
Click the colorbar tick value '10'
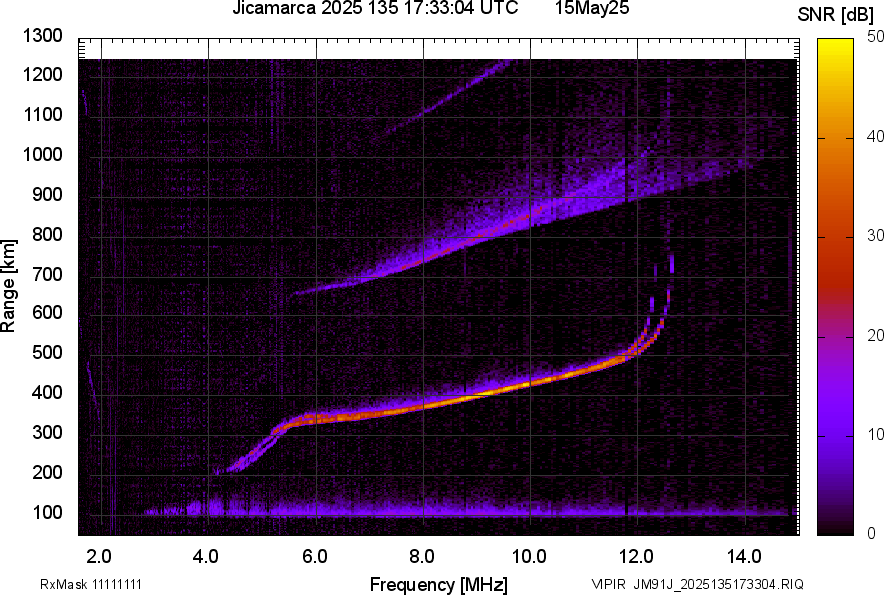[875, 434]
